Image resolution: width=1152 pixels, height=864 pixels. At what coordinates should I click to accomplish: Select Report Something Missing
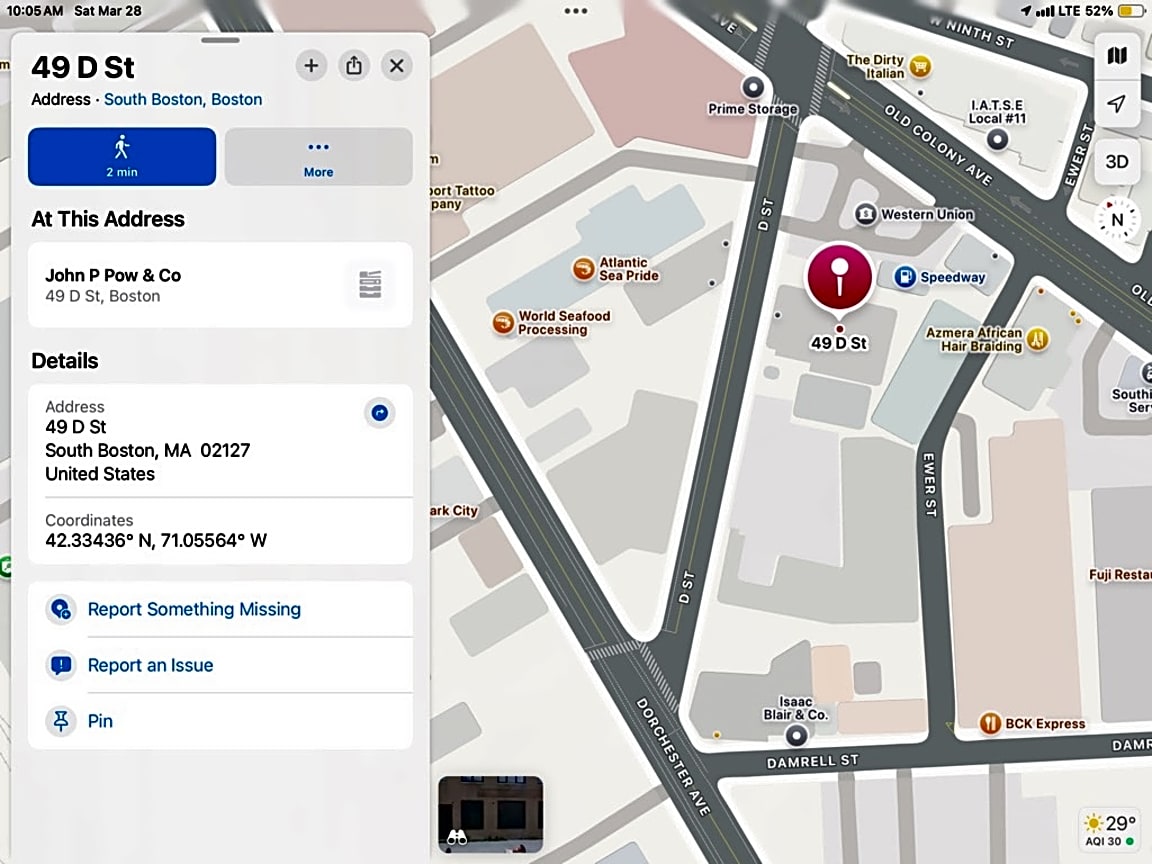tap(194, 609)
